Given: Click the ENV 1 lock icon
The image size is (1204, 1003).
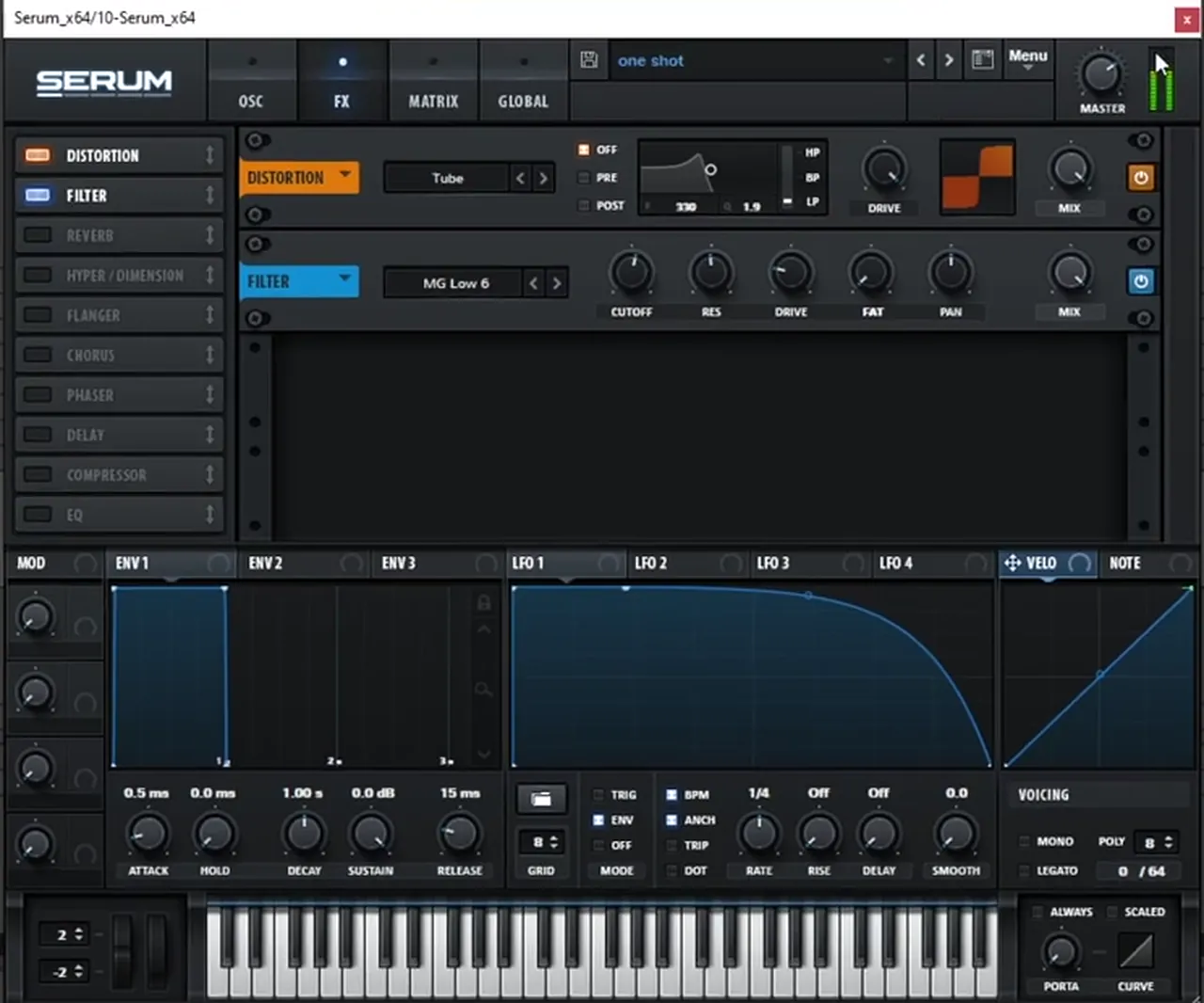Looking at the screenshot, I should coord(483,603).
